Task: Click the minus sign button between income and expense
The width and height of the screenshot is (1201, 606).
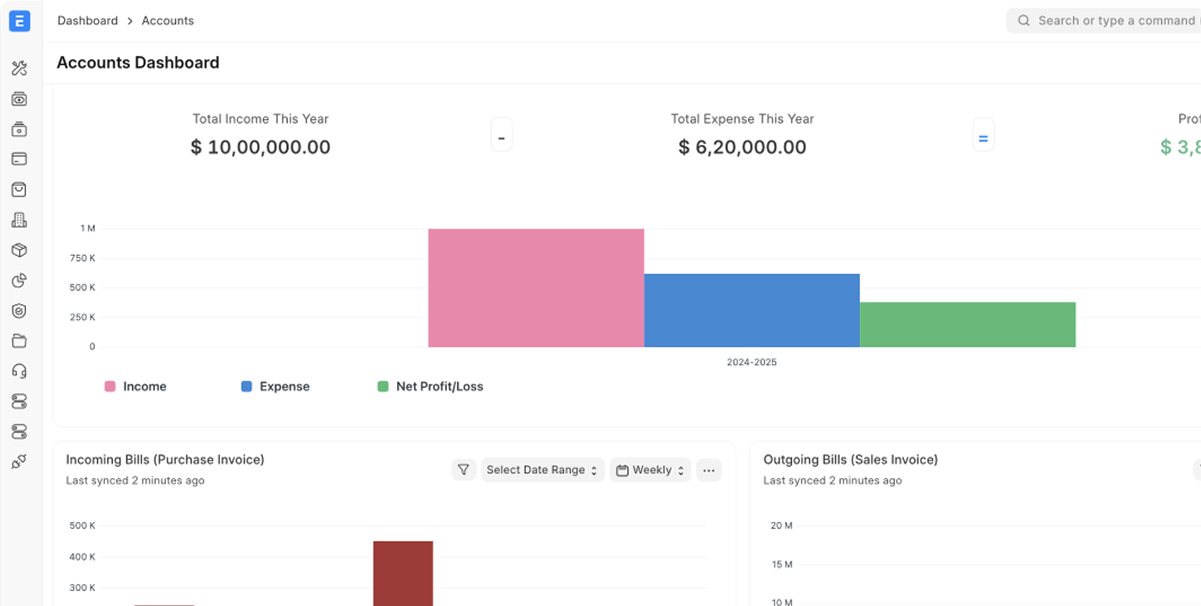Action: (502, 135)
